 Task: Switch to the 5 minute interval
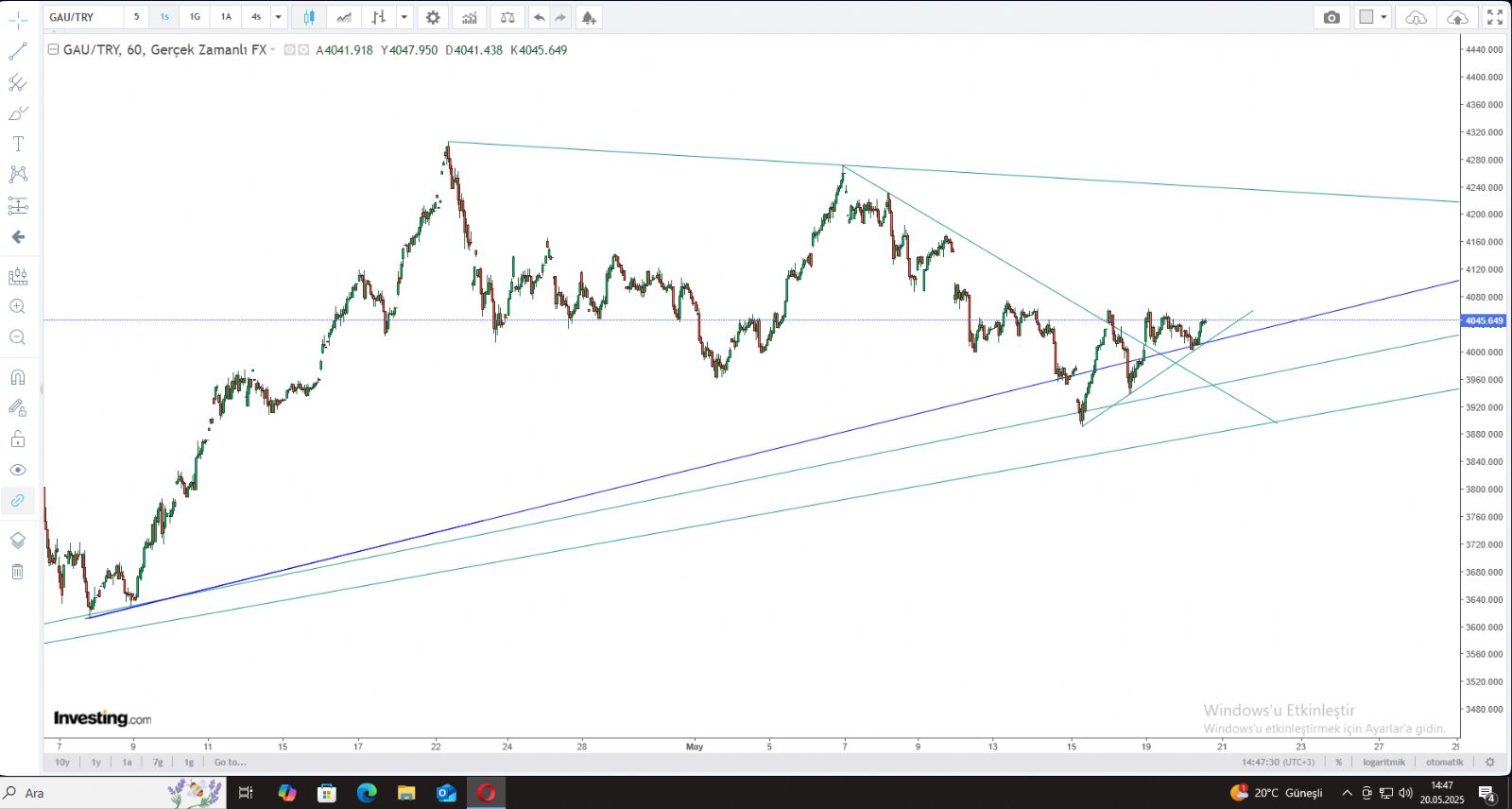pos(136,17)
